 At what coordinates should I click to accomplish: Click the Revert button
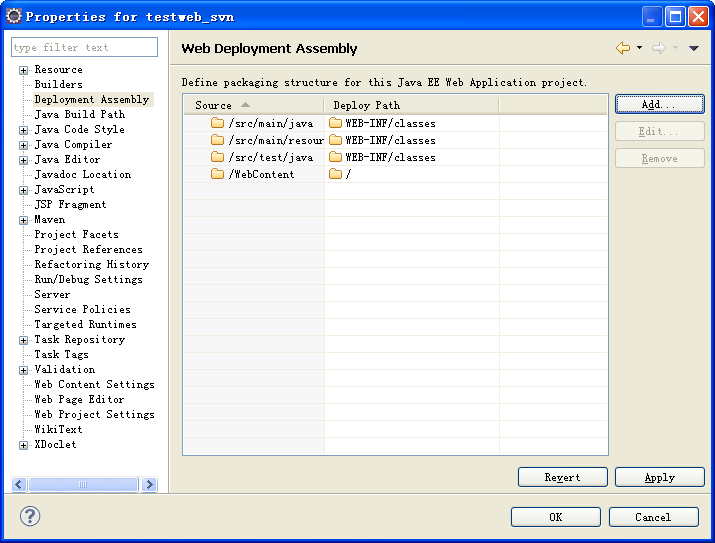(563, 477)
